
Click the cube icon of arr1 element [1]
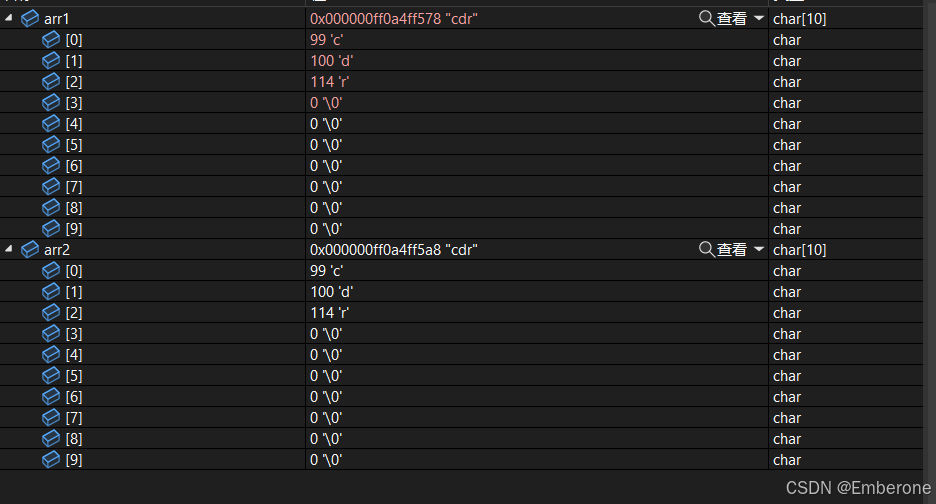(x=51, y=60)
